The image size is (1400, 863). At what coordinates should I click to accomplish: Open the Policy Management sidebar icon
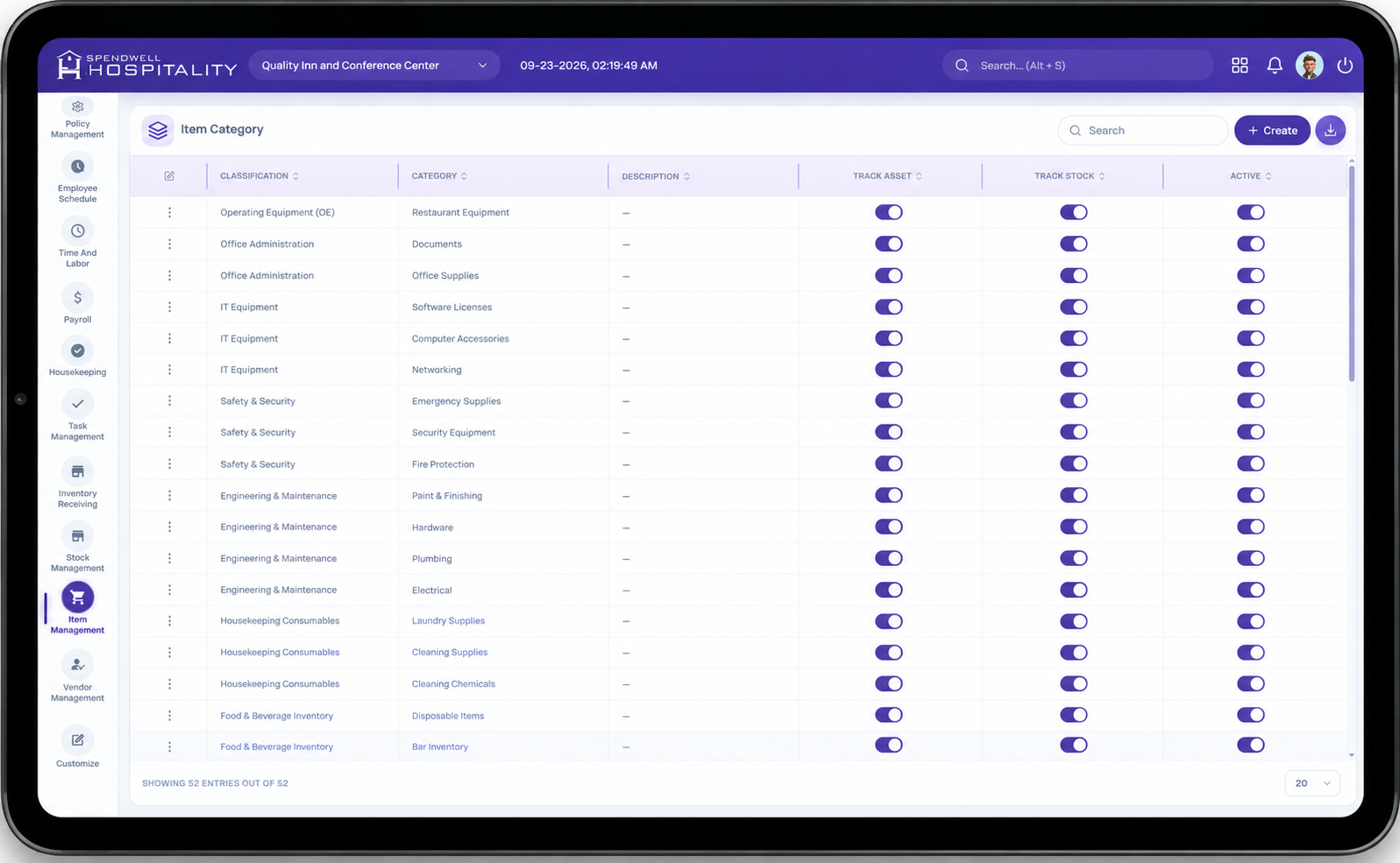tap(77, 108)
